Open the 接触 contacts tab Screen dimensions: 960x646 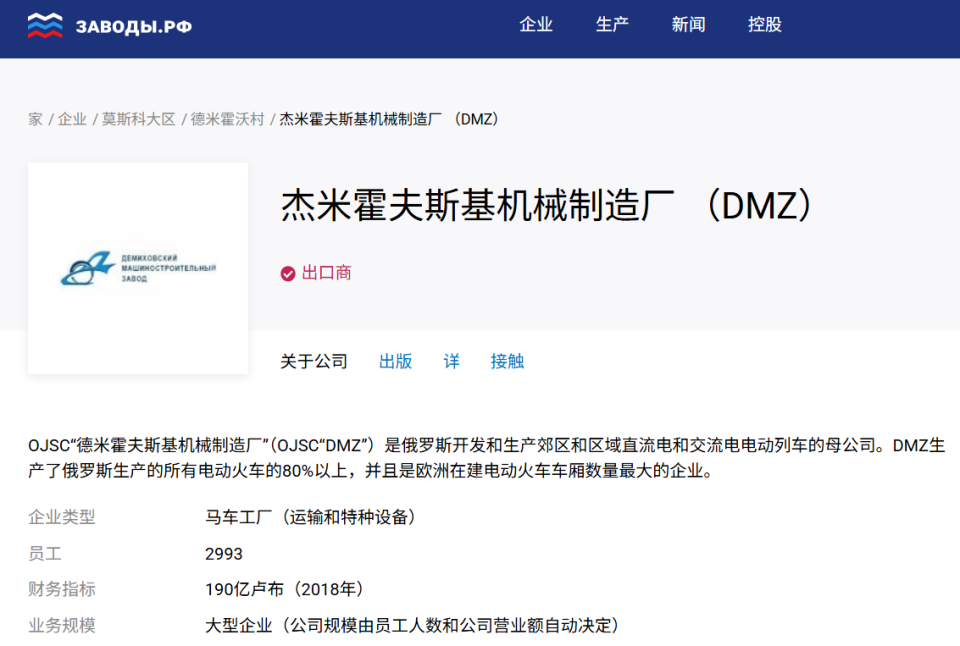507,361
